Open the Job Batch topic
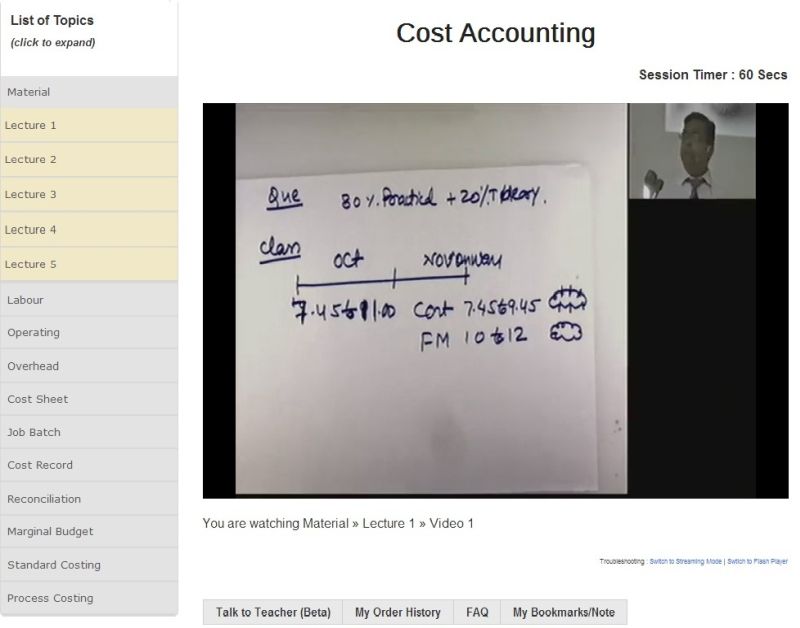The width and height of the screenshot is (800, 628). point(89,433)
